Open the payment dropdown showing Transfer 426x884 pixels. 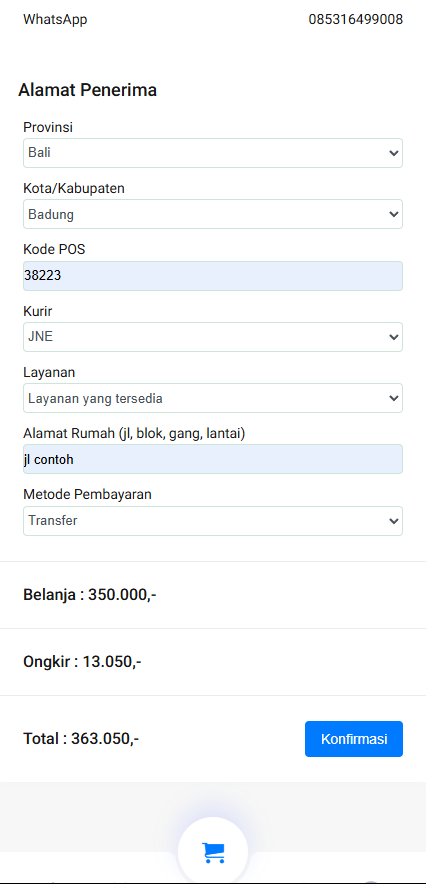[213, 521]
